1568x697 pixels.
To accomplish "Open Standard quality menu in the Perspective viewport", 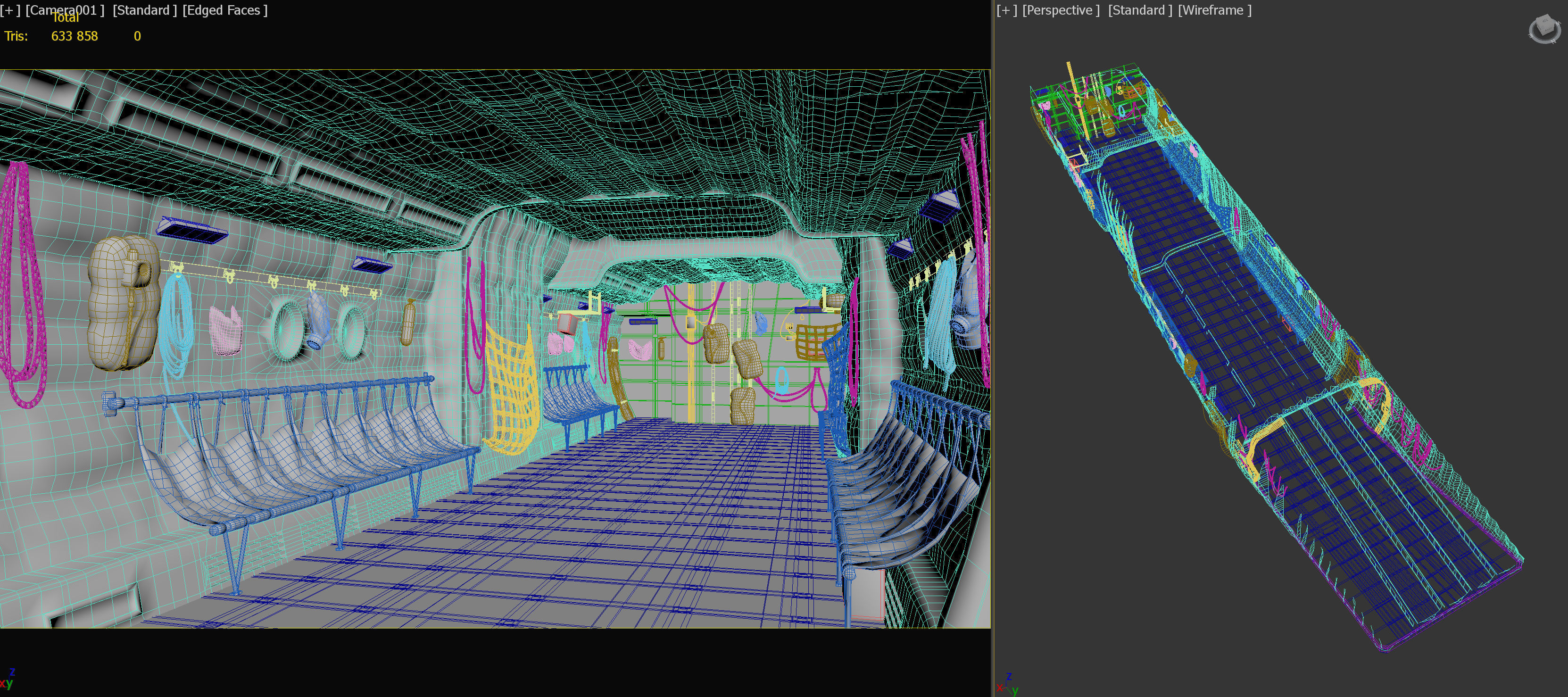I will tap(1139, 10).
